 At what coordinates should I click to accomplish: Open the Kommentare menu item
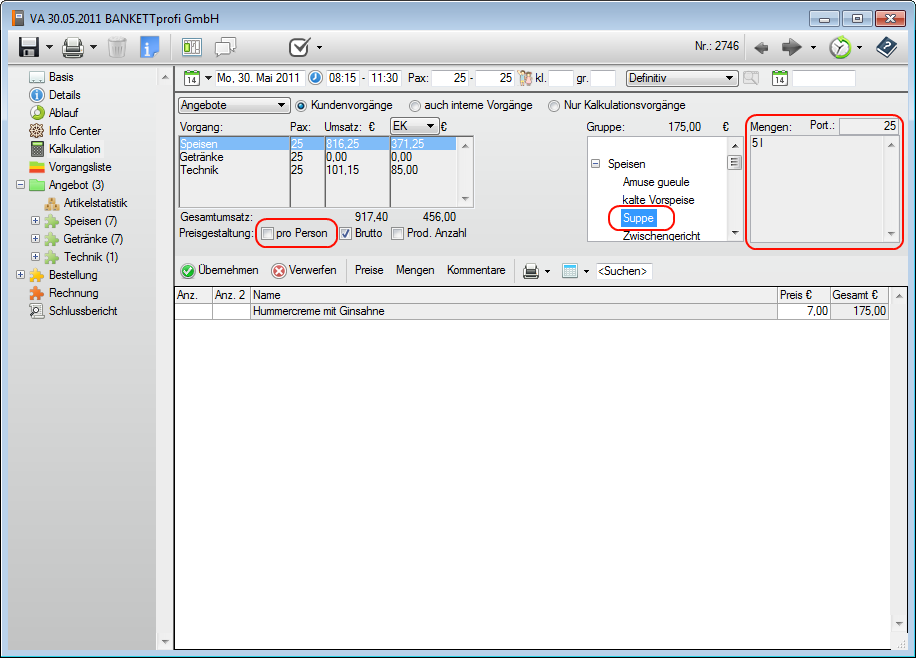click(476, 270)
